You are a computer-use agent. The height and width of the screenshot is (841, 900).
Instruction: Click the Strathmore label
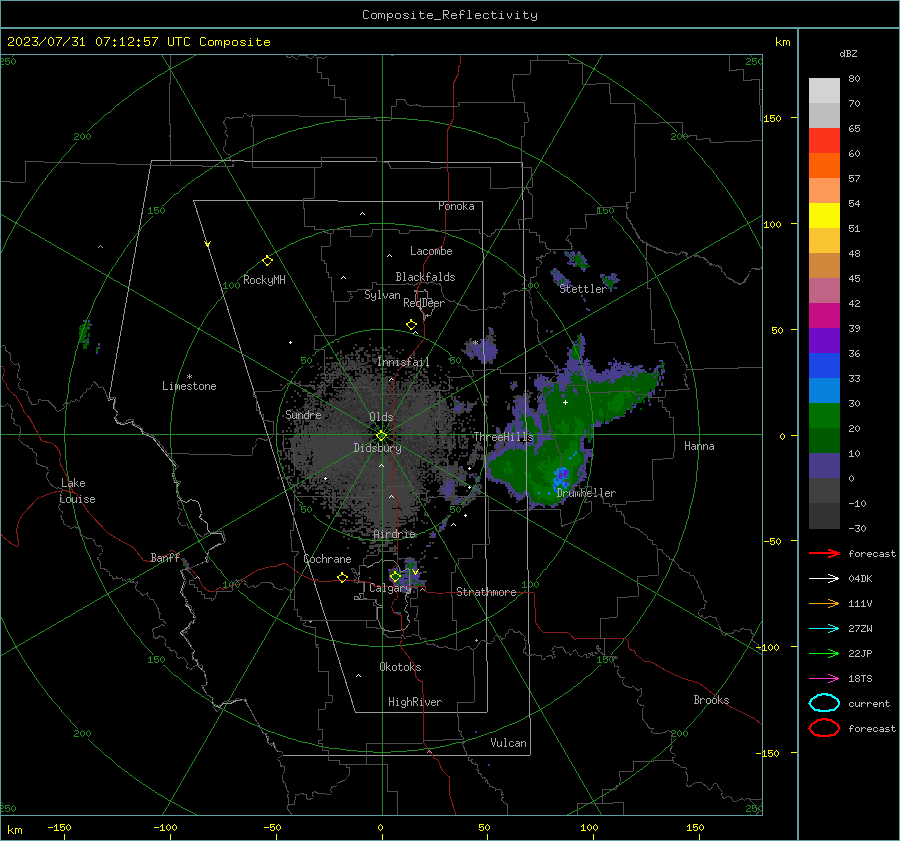click(486, 592)
